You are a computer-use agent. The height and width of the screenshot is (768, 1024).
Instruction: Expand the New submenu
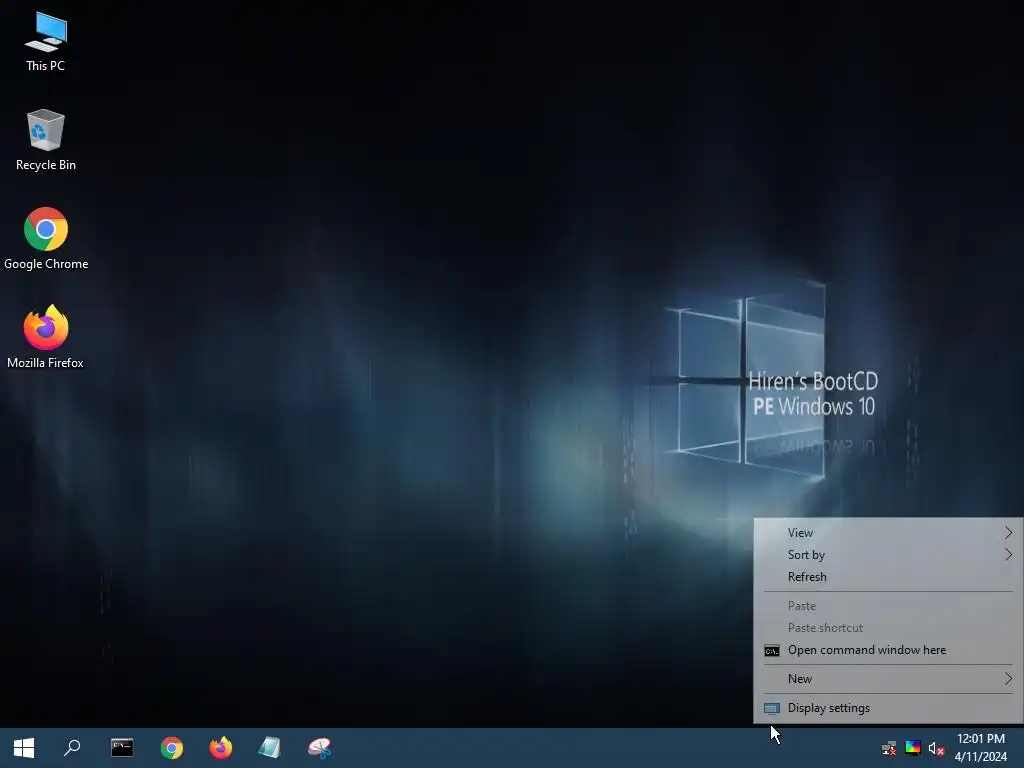(x=888, y=679)
